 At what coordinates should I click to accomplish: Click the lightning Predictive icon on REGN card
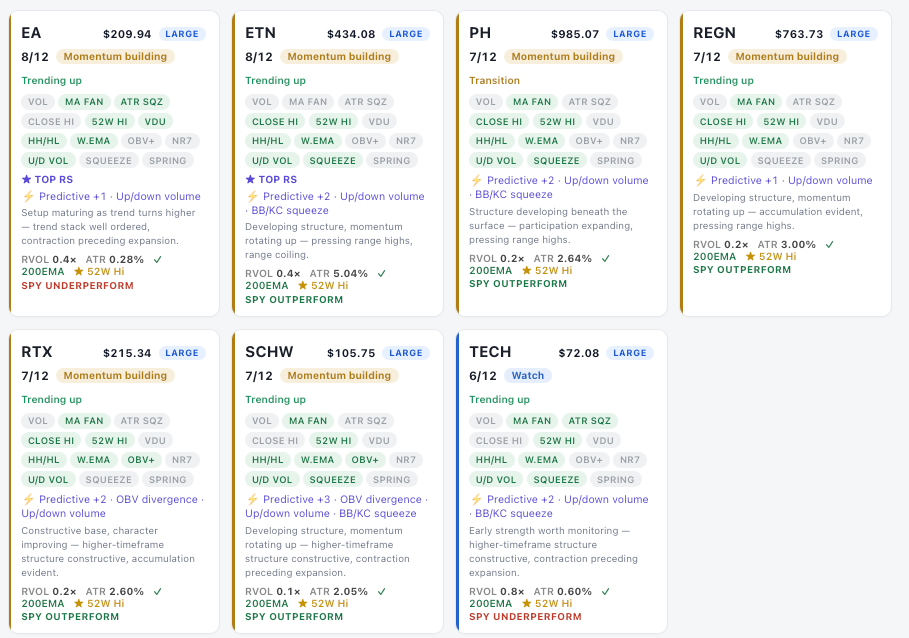[x=700, y=180]
